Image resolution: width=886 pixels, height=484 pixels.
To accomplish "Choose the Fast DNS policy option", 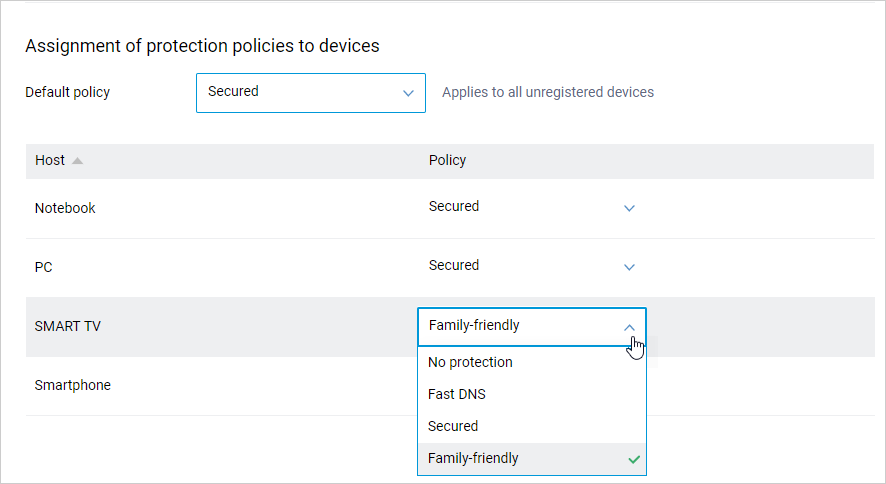I will click(x=456, y=394).
